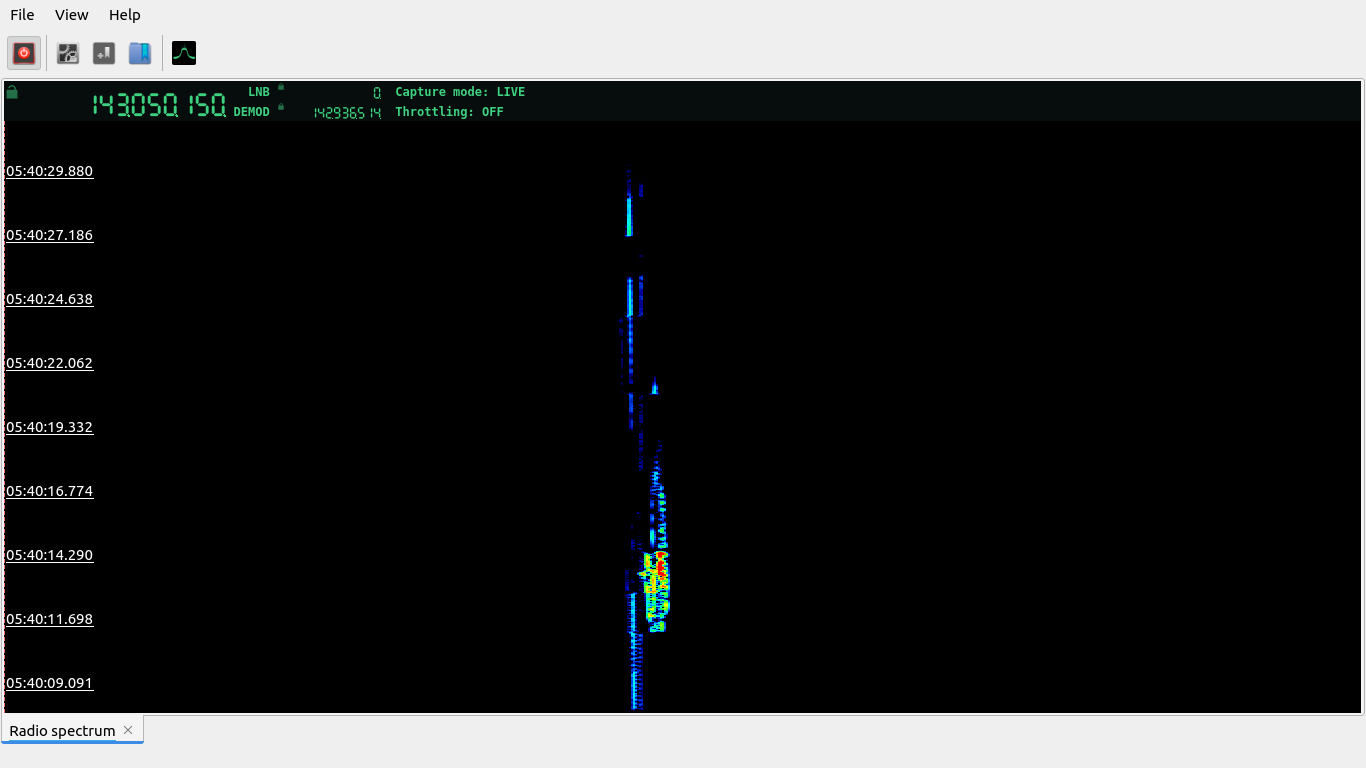
Task: Click the LNB label
Action: coord(259,92)
